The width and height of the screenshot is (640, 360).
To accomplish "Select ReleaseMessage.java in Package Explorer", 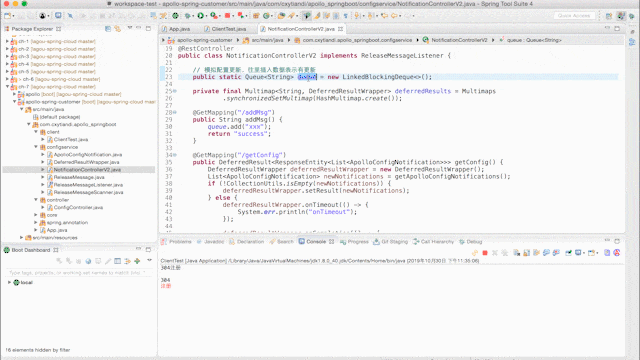I will tap(79, 177).
